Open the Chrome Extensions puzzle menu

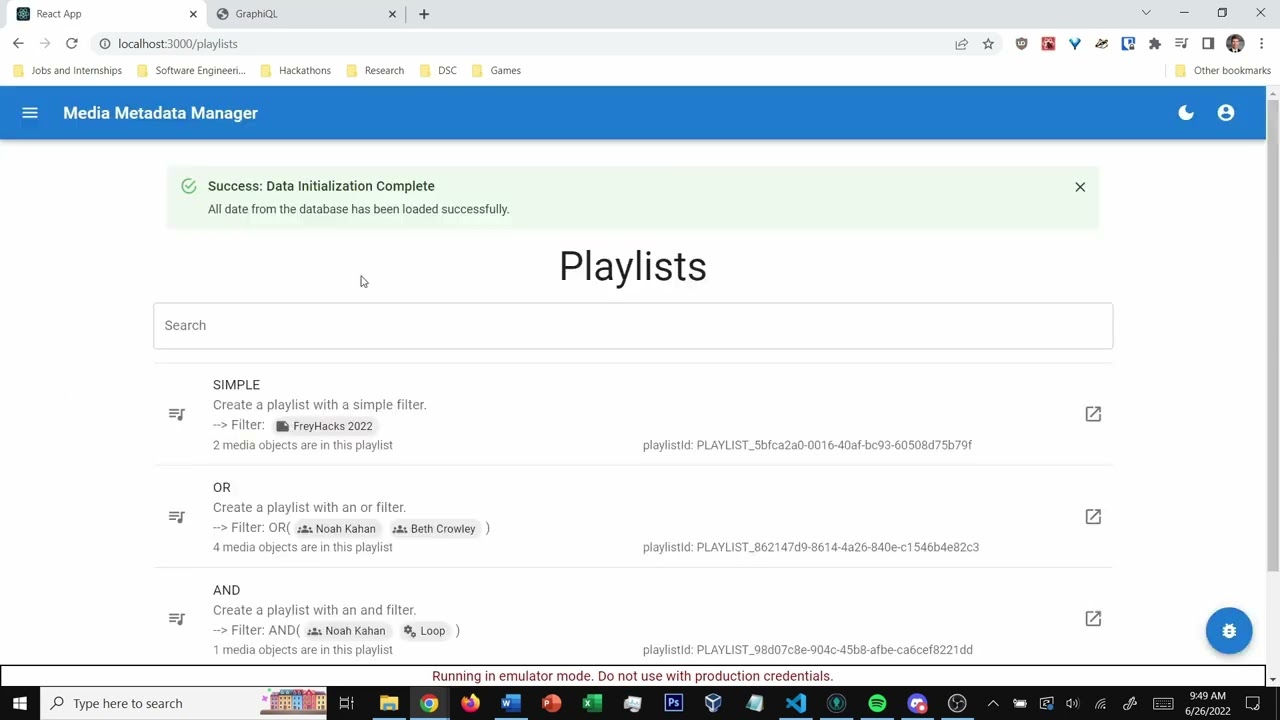tap(1155, 44)
